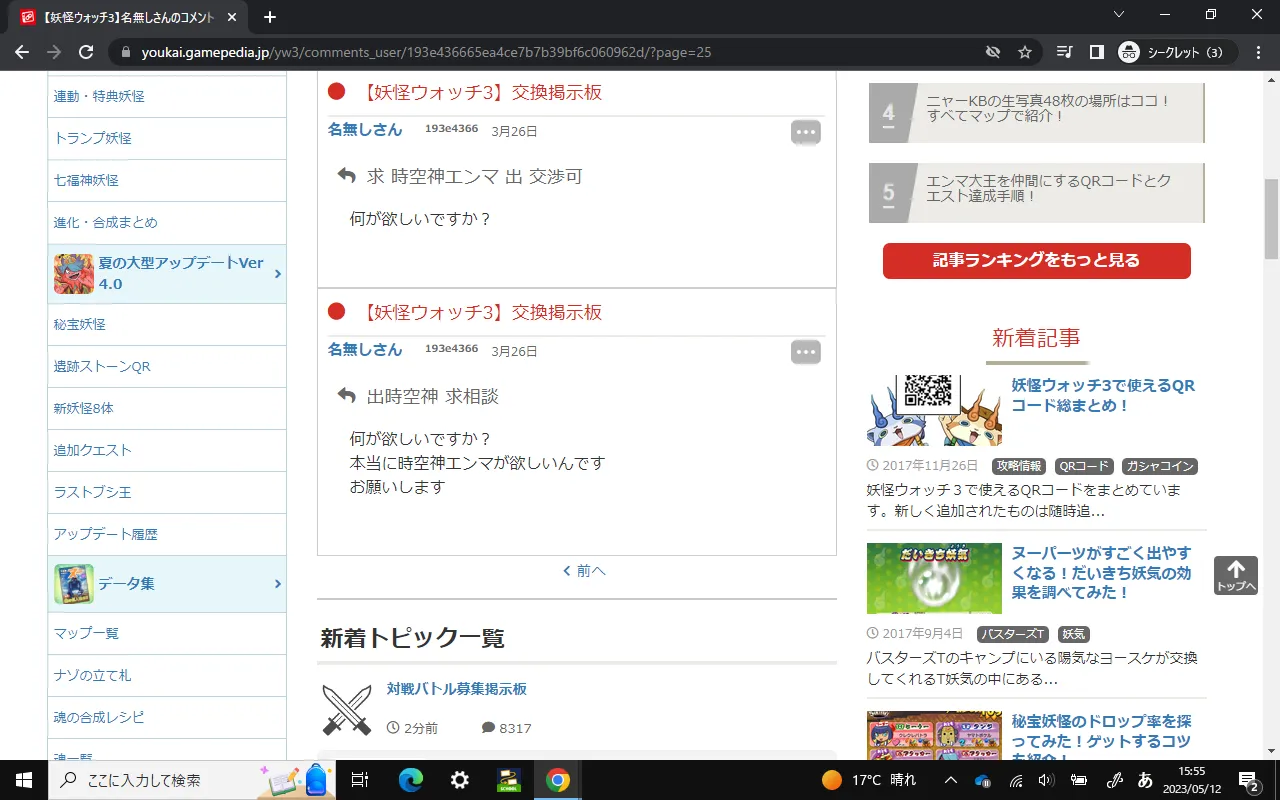Open article 秘宝妖怪のドロップ率を探ってみた
The height and width of the screenshot is (800, 1280).
pyautogui.click(x=1102, y=736)
